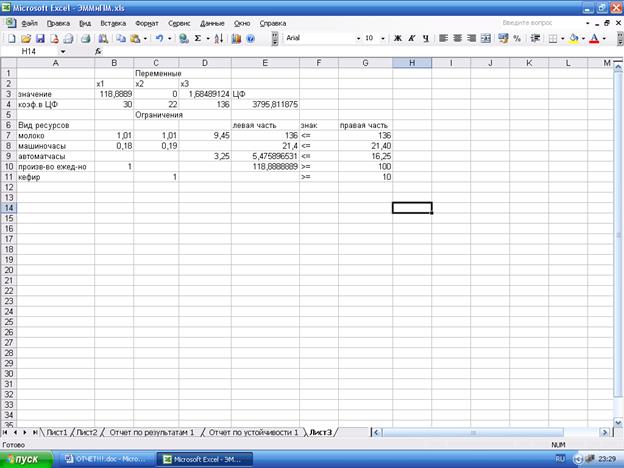Click the Fill Color paint bucket
The image size is (624, 468).
pyautogui.click(x=574, y=38)
